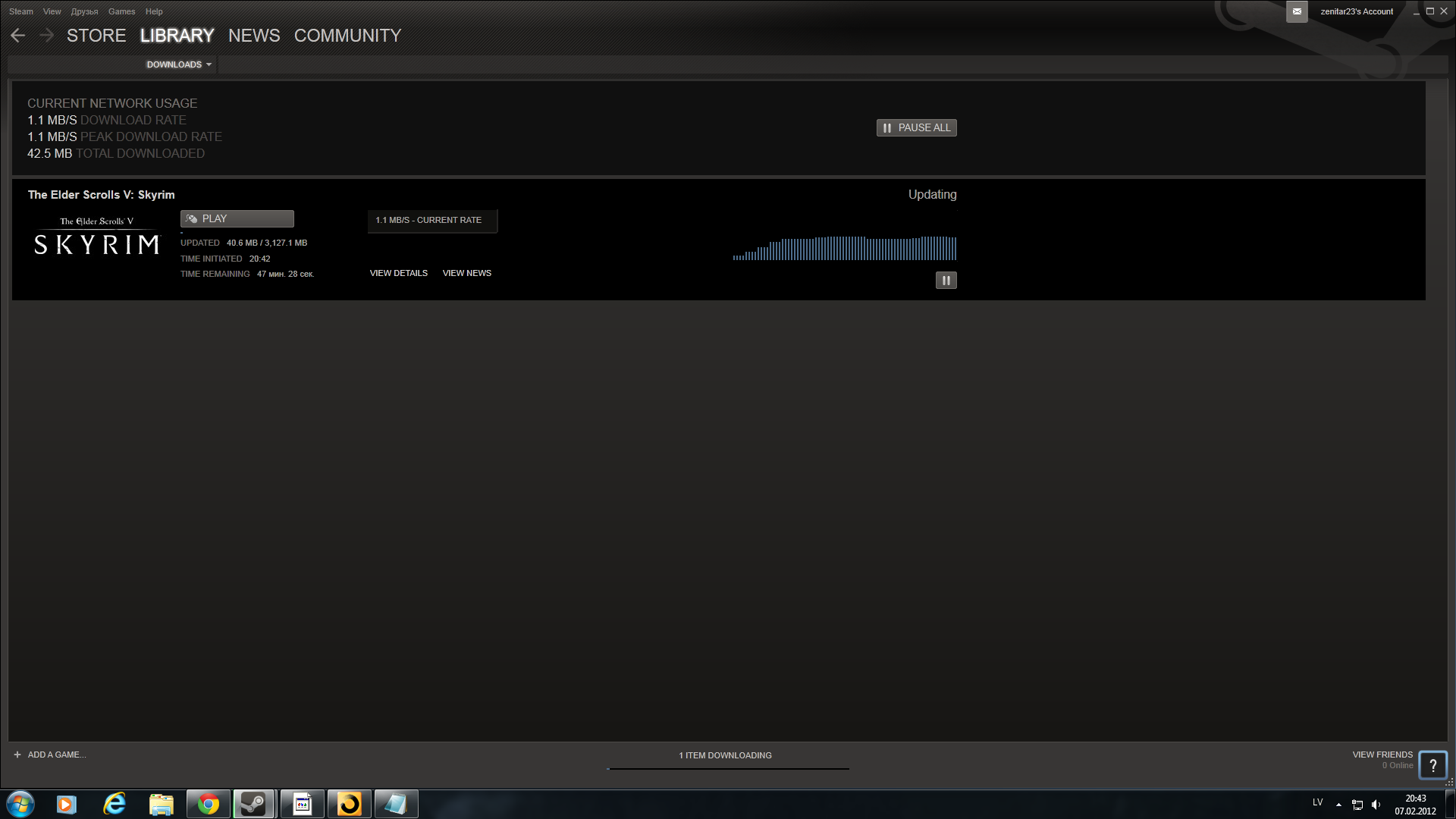This screenshot has width=1456, height=819.
Task: Click the download rate bar graph
Action: pyautogui.click(x=844, y=248)
